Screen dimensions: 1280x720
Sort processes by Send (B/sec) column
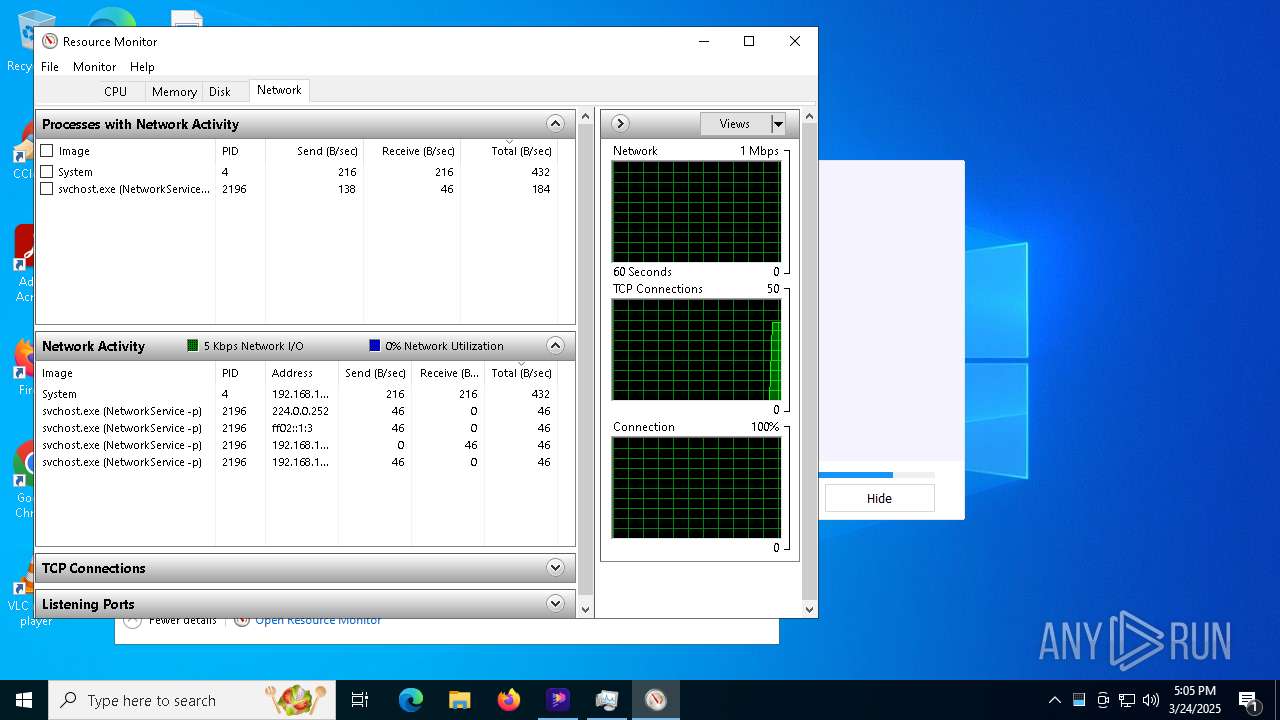[x=314, y=151]
